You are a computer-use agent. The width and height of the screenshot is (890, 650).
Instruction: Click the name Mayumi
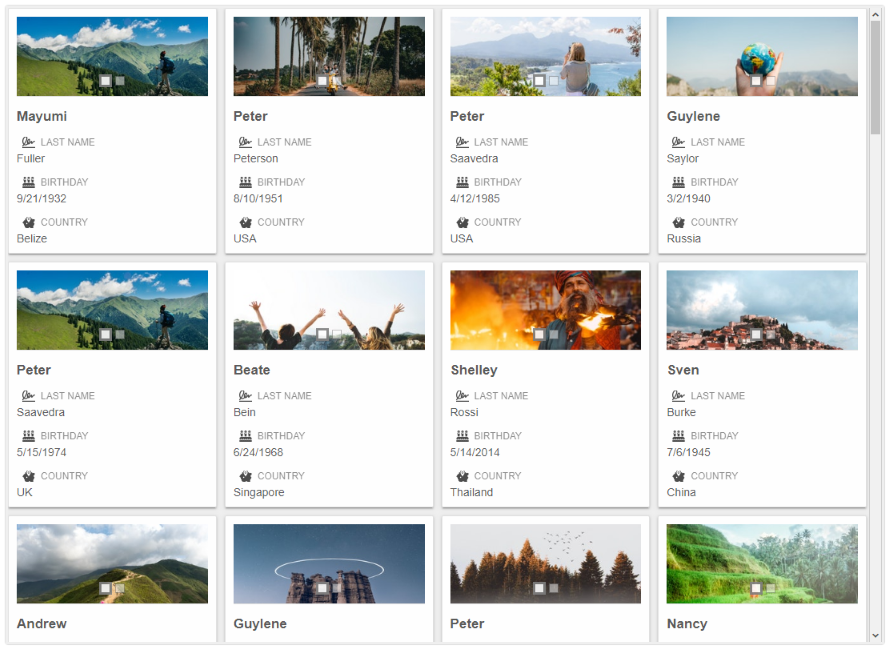tap(42, 116)
